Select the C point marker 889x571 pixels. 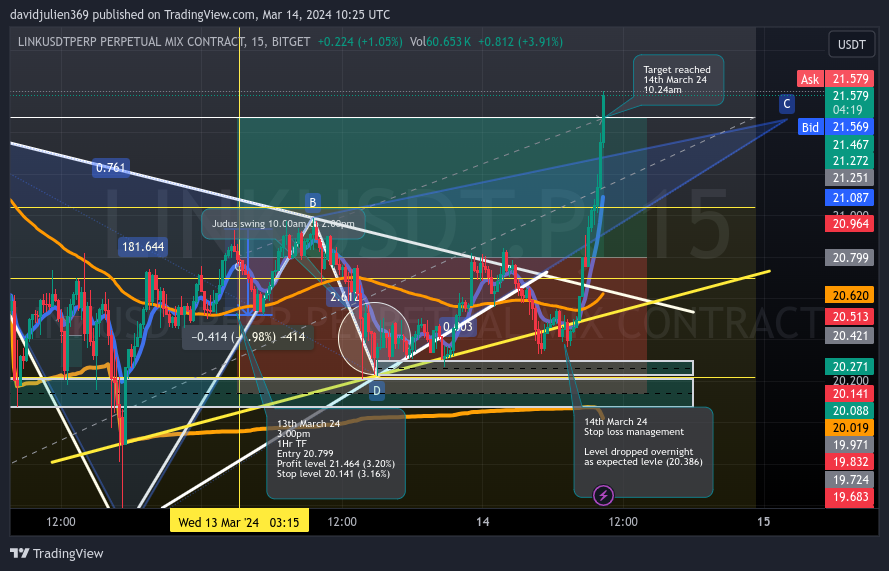pos(786,104)
